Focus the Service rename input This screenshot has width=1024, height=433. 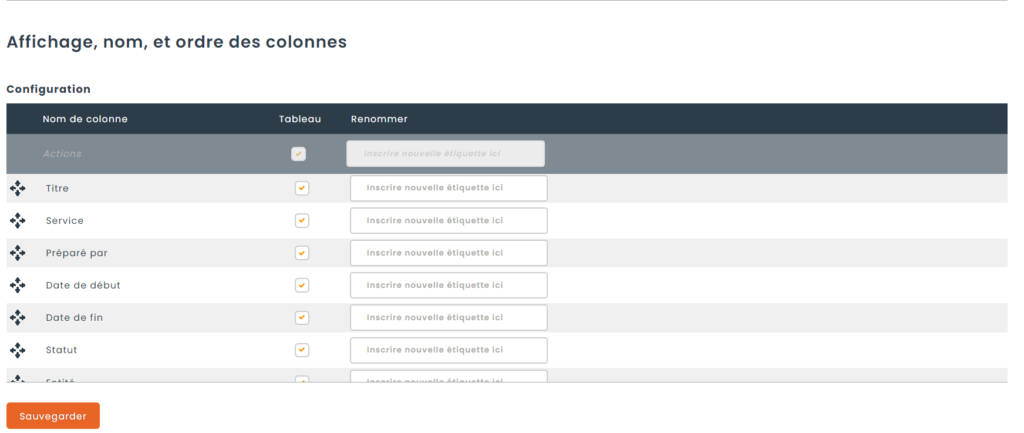point(448,221)
